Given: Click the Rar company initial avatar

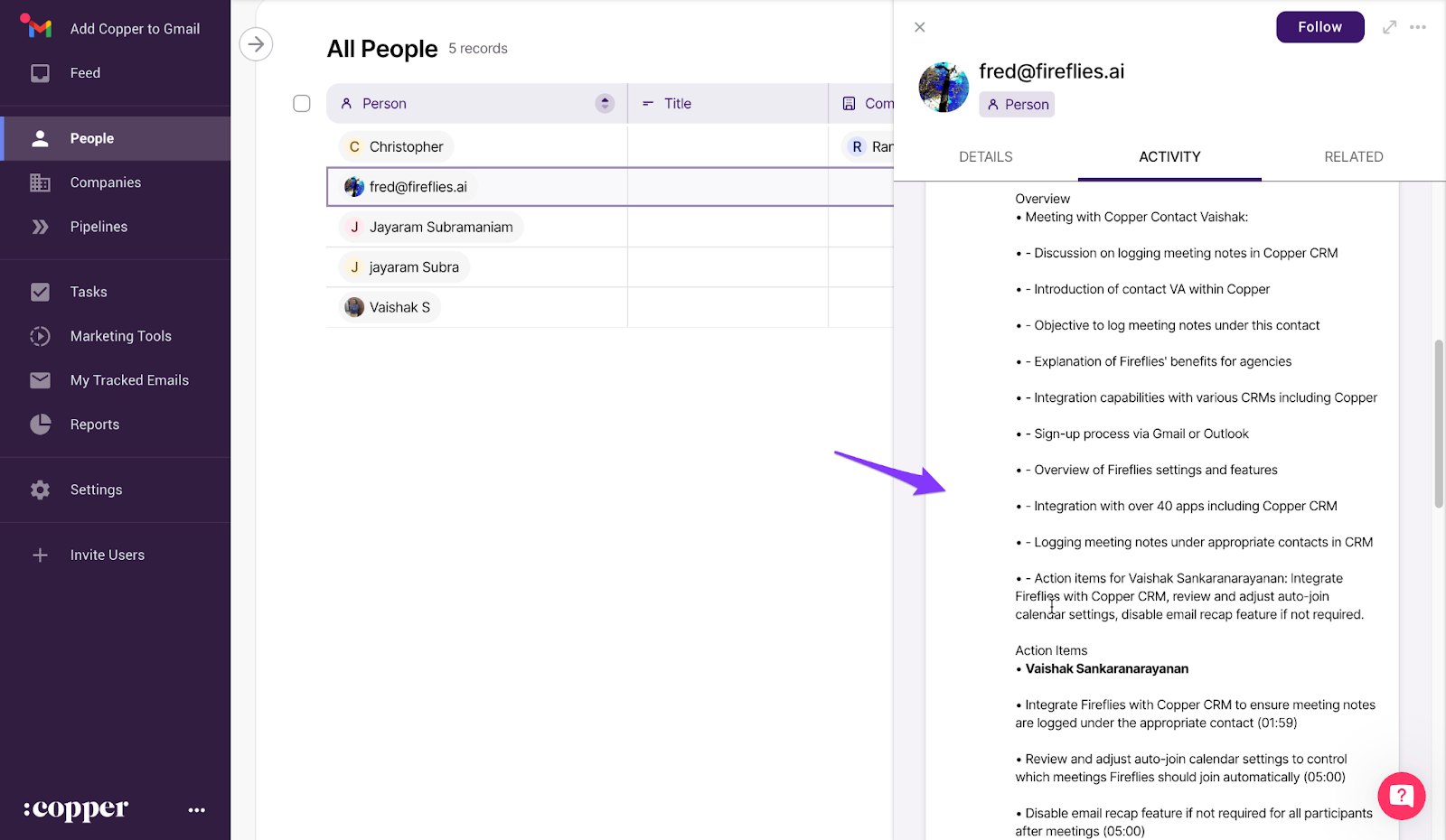Looking at the screenshot, I should click(x=857, y=146).
